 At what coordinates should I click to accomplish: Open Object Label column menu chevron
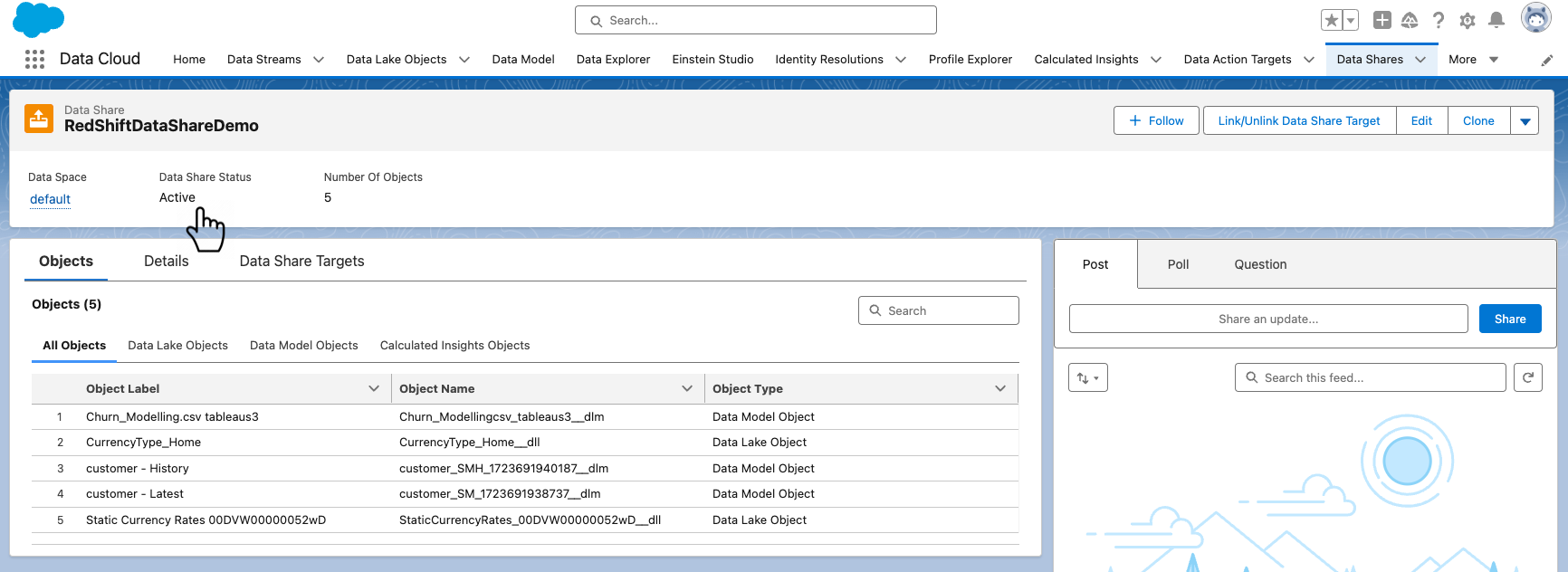(374, 388)
